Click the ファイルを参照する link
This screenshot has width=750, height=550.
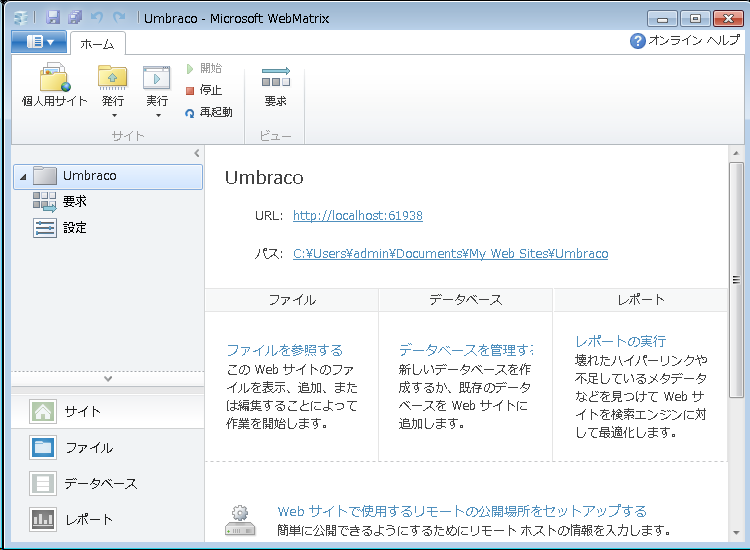[285, 350]
